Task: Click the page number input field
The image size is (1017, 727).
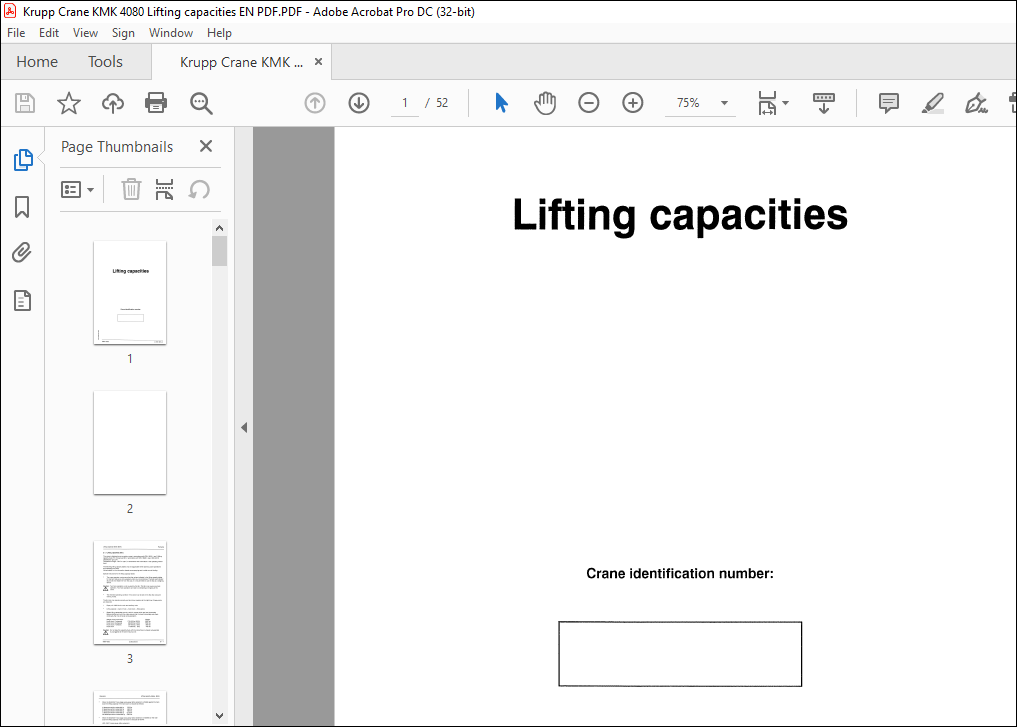Action: tap(405, 103)
